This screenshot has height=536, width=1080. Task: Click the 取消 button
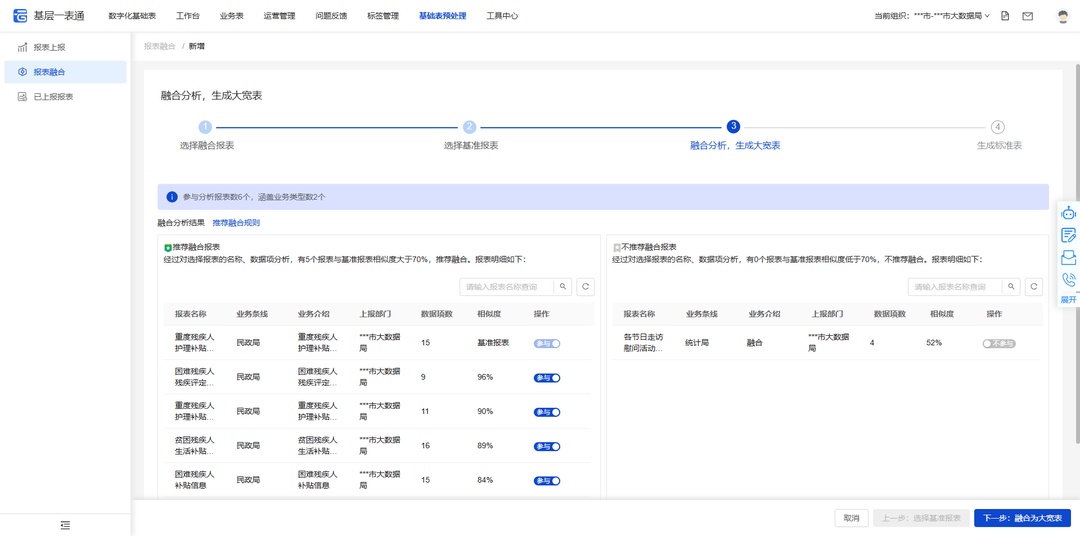tap(851, 518)
